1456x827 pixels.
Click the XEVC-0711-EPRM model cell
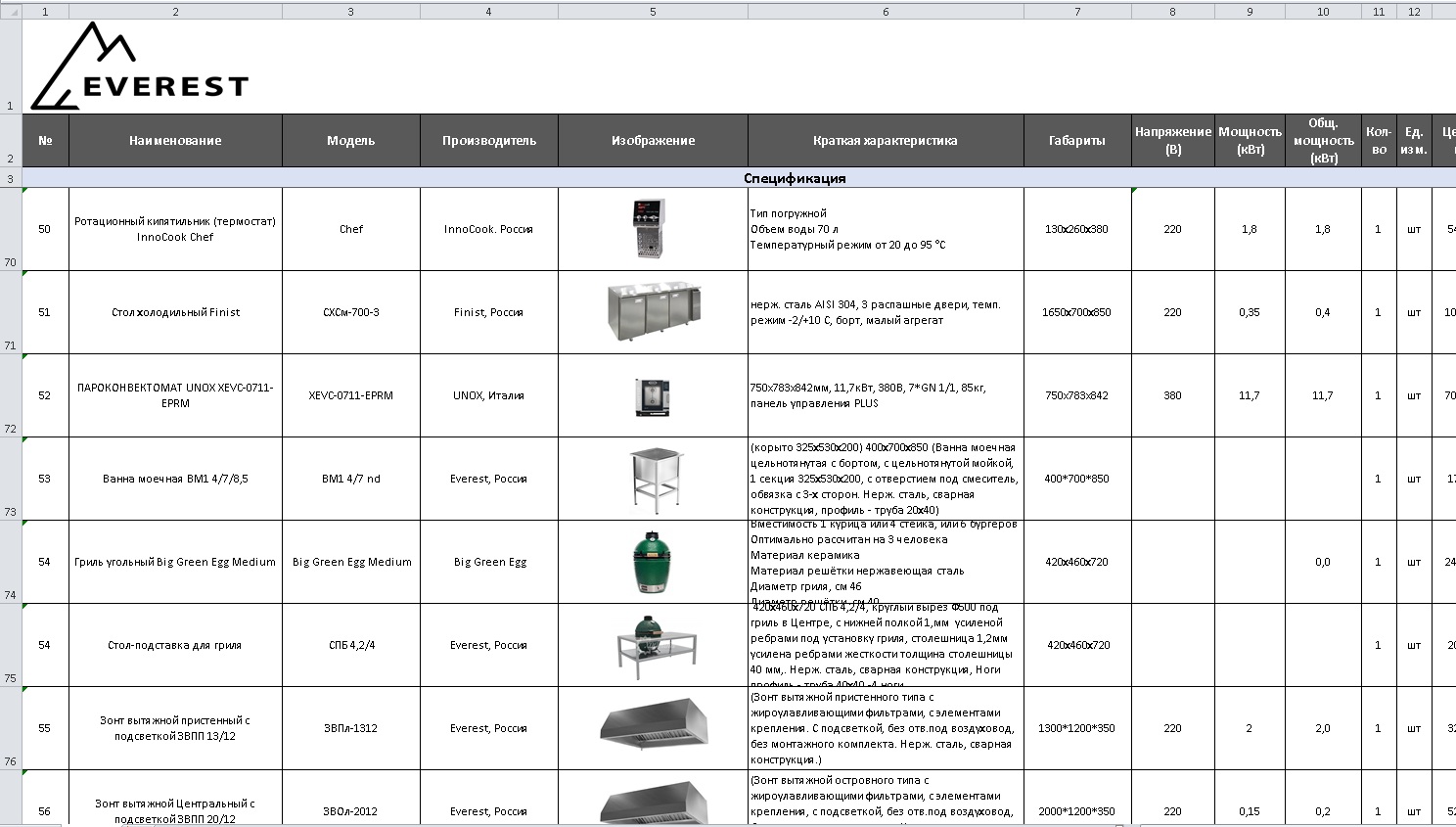tap(350, 395)
